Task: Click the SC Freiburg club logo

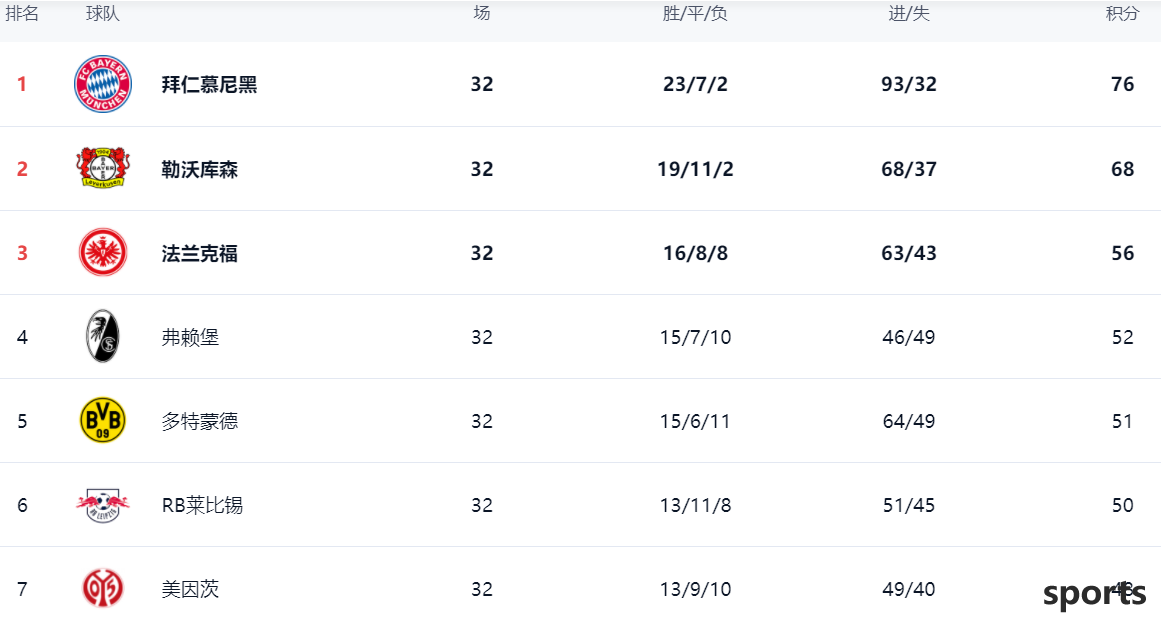Action: (x=103, y=336)
